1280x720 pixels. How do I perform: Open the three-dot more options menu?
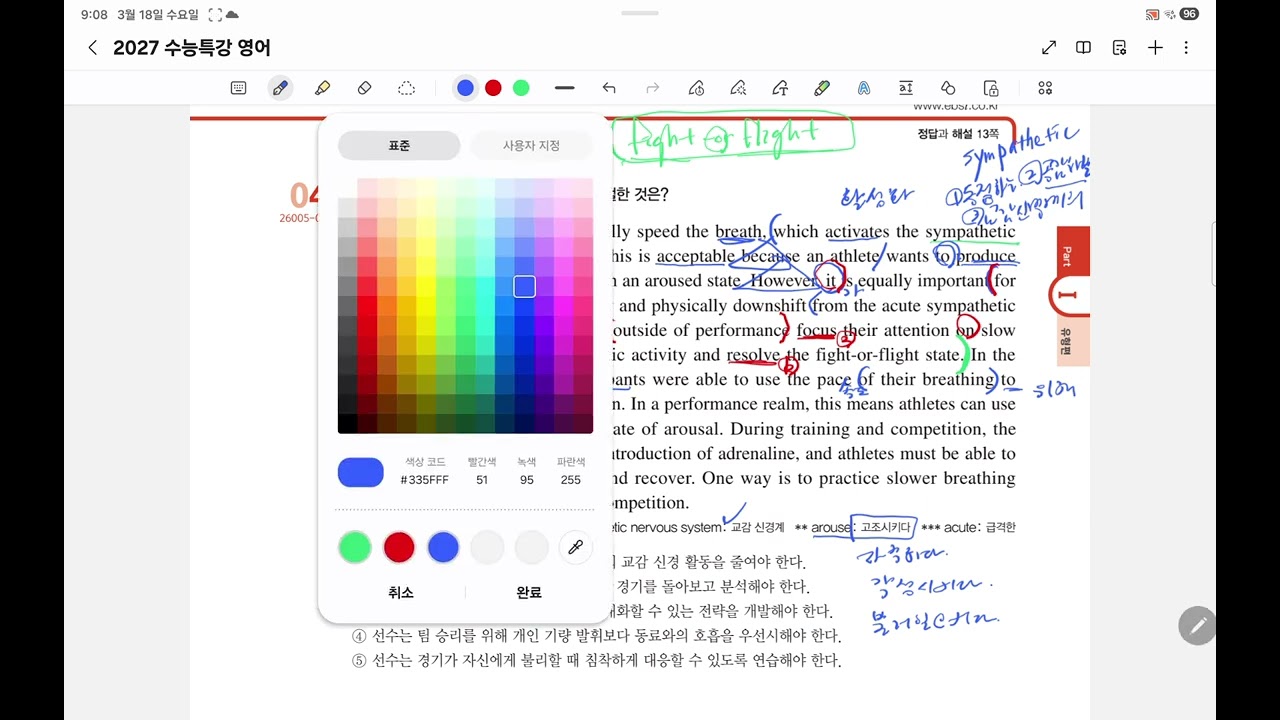[1186, 48]
